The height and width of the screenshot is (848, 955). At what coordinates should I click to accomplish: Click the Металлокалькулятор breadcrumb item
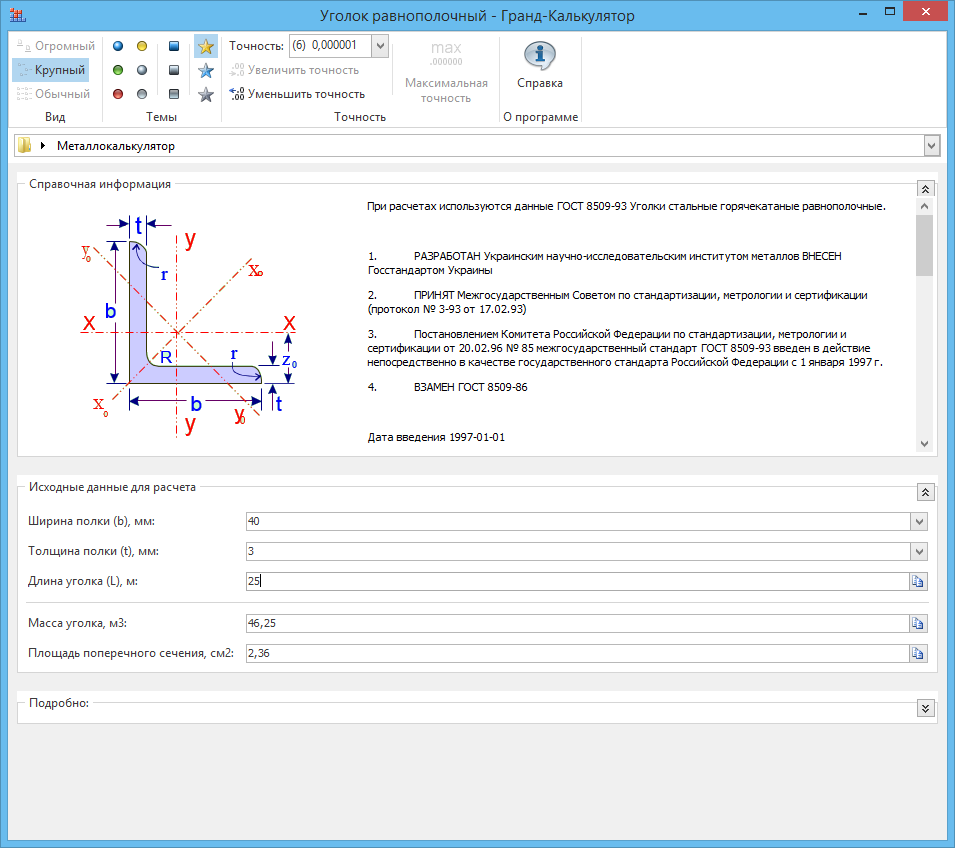[x=116, y=146]
